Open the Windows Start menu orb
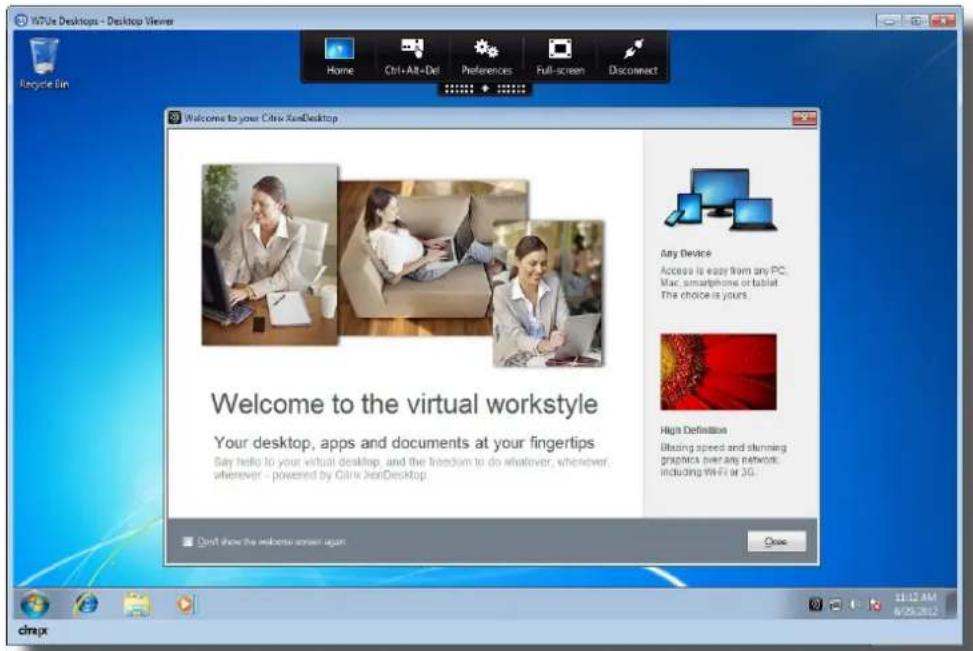The image size is (973, 651). click(35, 604)
